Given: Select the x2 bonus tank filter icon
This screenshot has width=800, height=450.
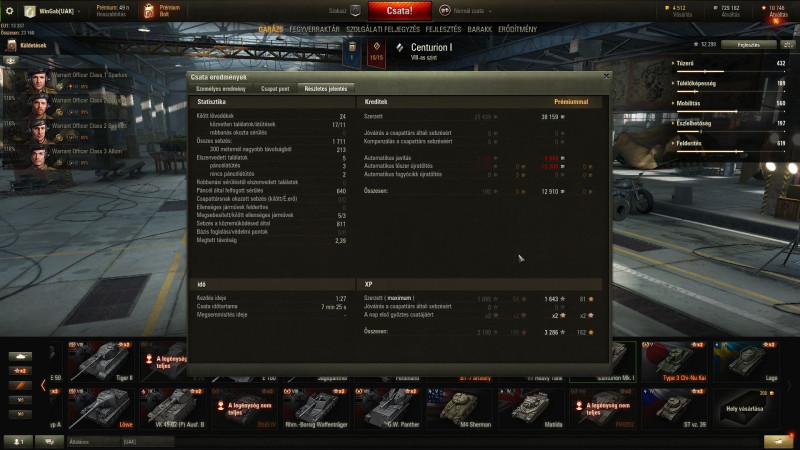Looking at the screenshot, I should pos(20,371).
